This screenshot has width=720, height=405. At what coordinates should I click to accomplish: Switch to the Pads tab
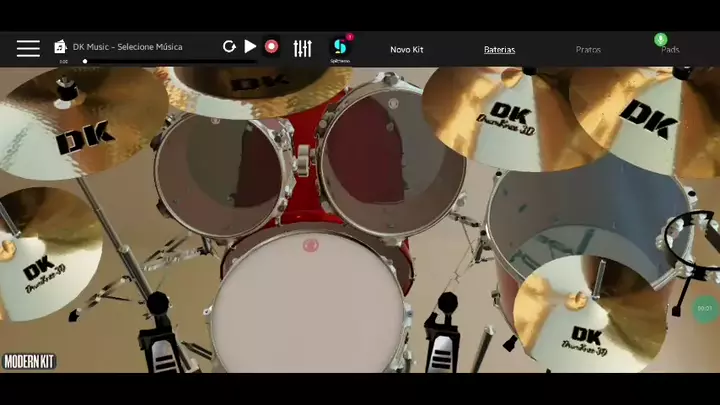[x=670, y=50]
